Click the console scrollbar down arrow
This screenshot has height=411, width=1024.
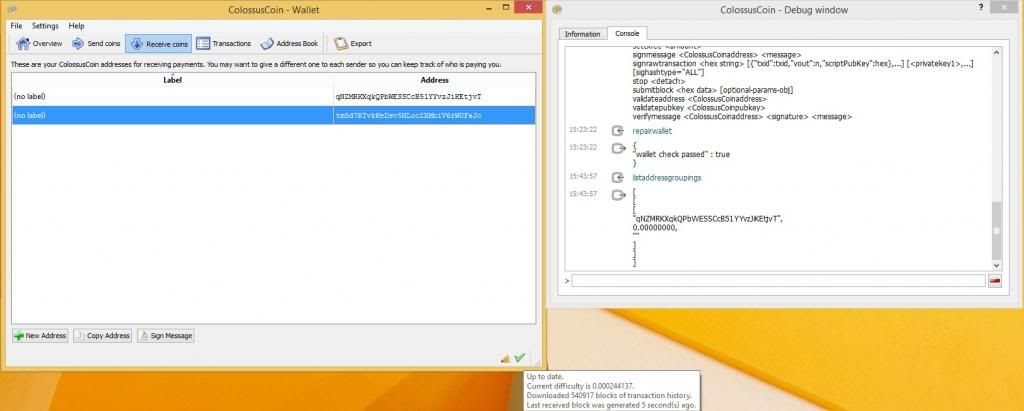tap(996, 265)
